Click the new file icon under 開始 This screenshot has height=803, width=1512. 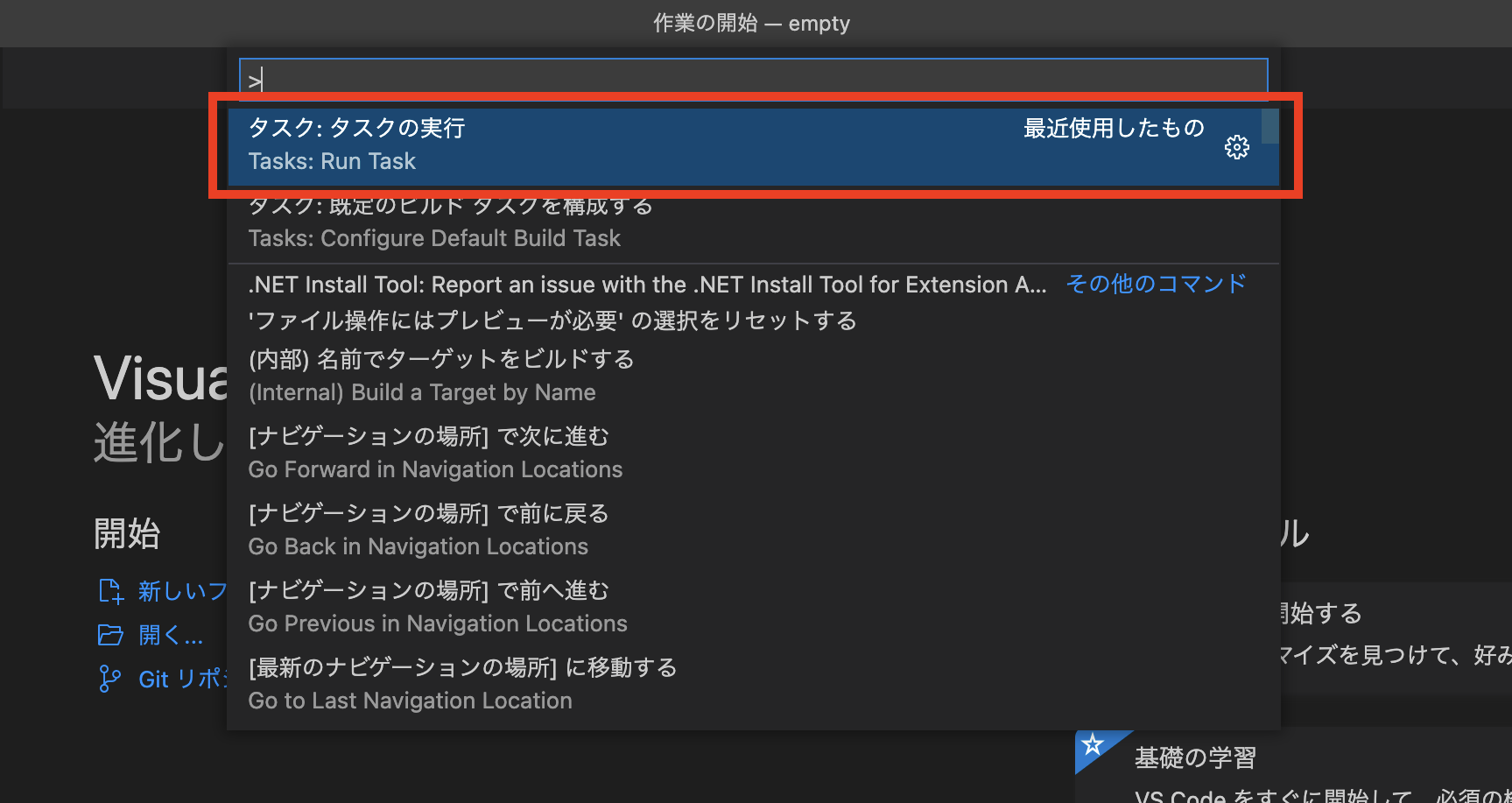click(x=110, y=591)
